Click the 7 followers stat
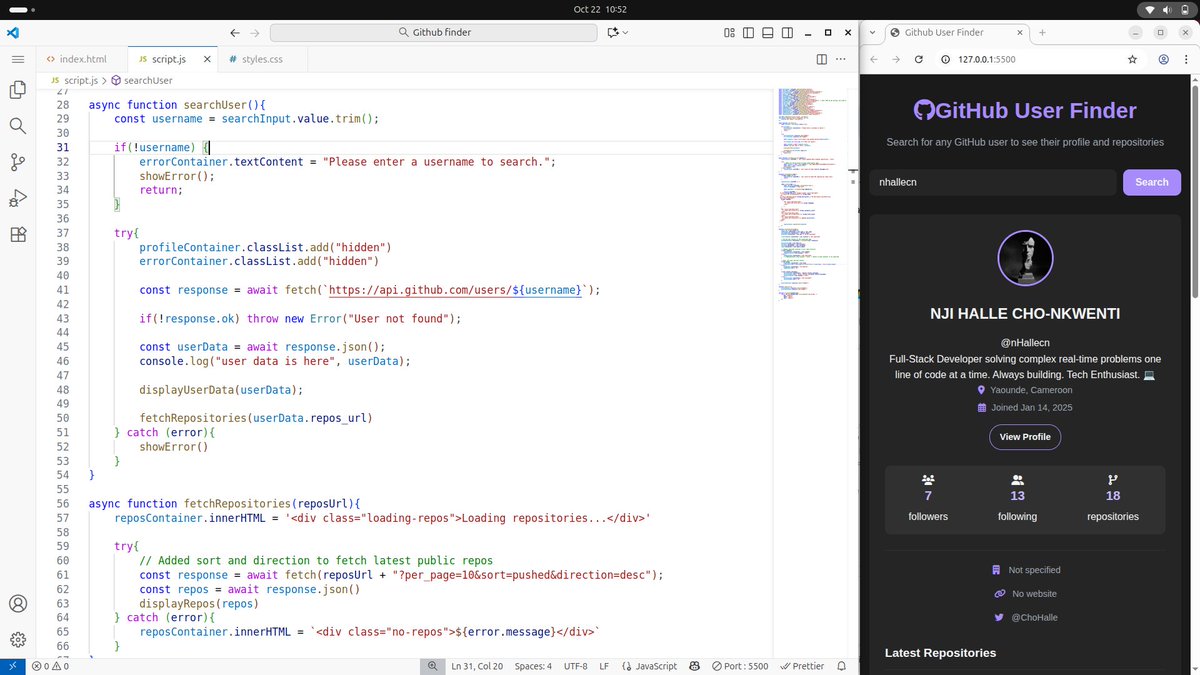Image resolution: width=1200 pixels, height=675 pixels. pyautogui.click(x=928, y=498)
